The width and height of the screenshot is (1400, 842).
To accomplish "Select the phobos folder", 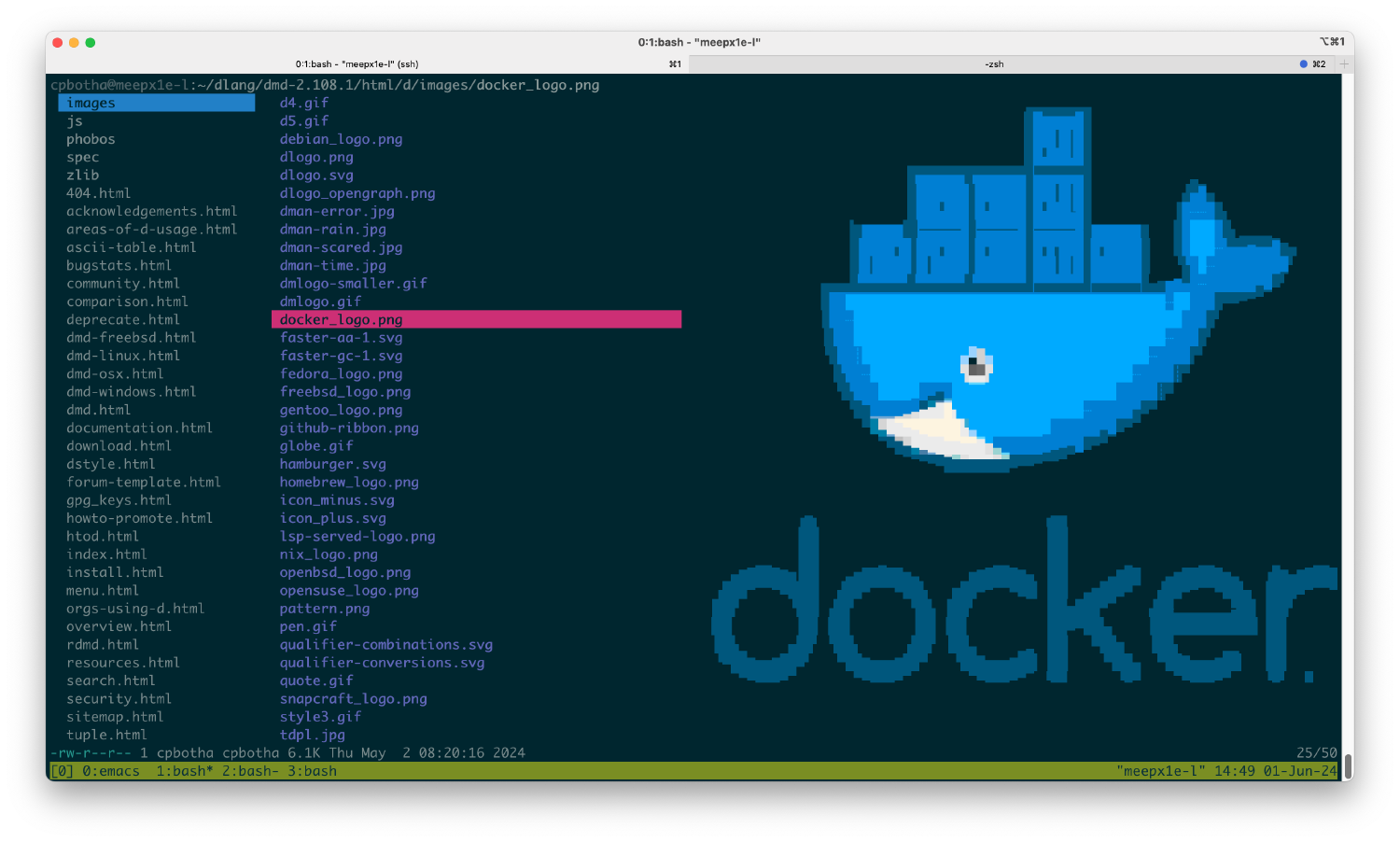I will click(91, 139).
